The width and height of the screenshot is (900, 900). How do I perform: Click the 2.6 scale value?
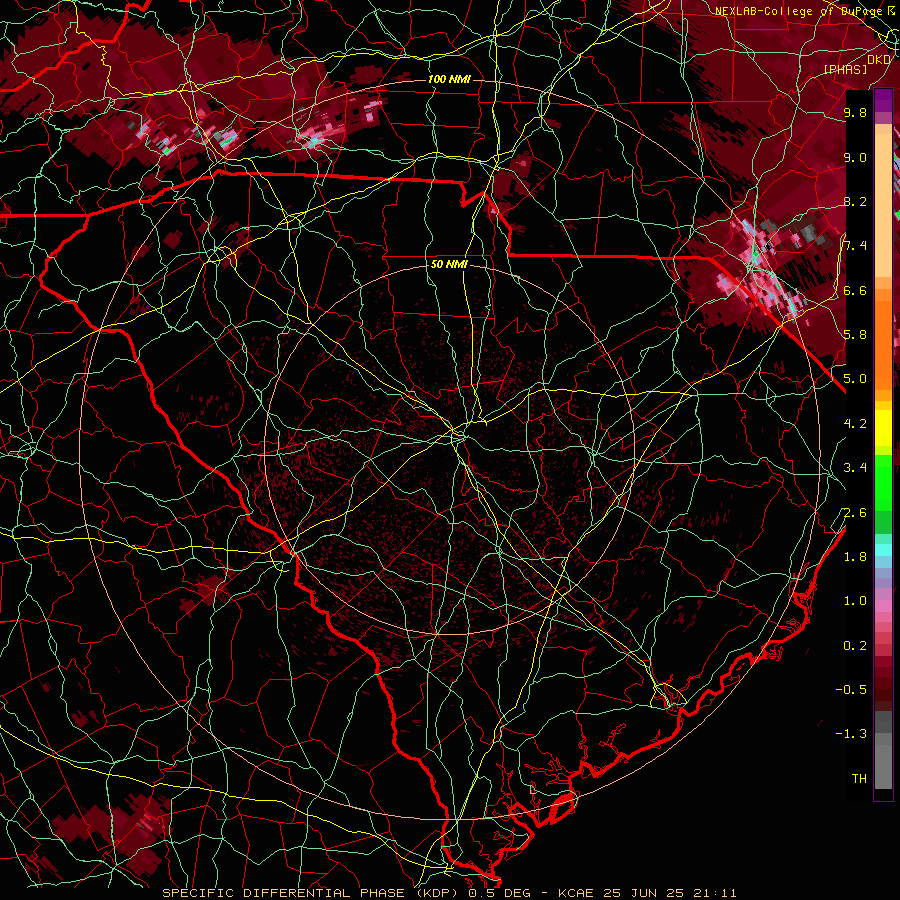click(x=855, y=513)
